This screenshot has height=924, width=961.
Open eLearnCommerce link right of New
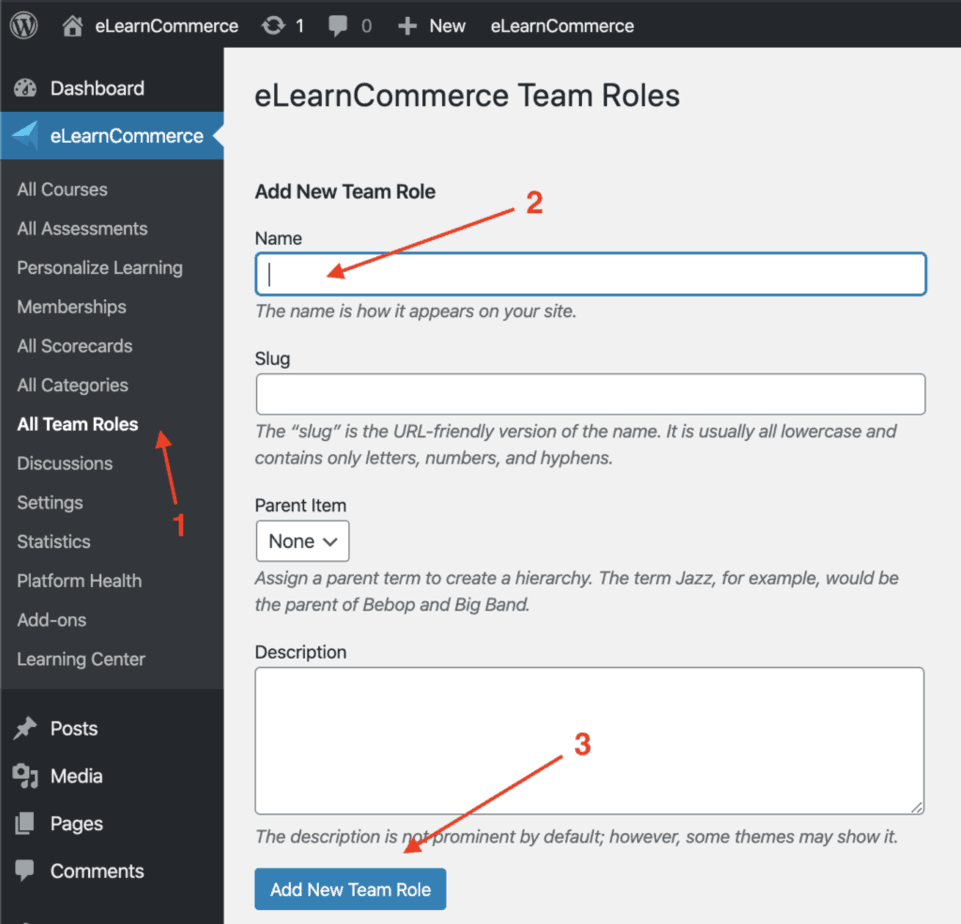coord(562,26)
